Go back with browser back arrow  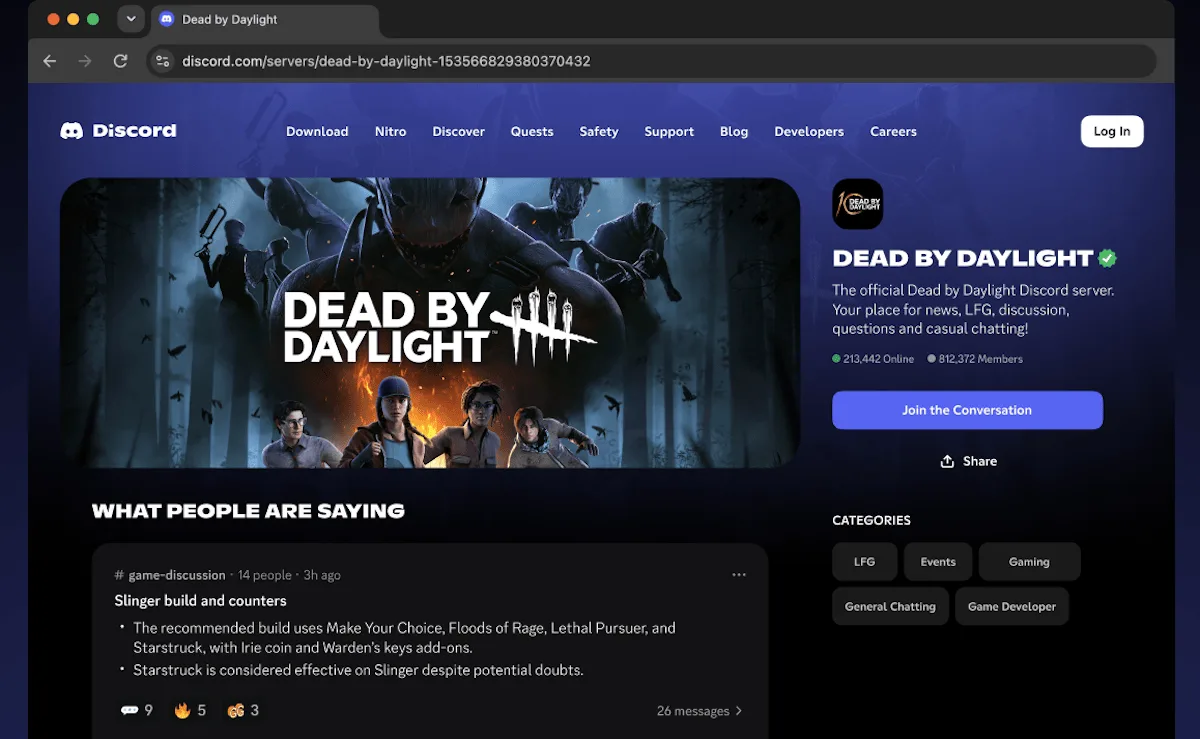50,61
